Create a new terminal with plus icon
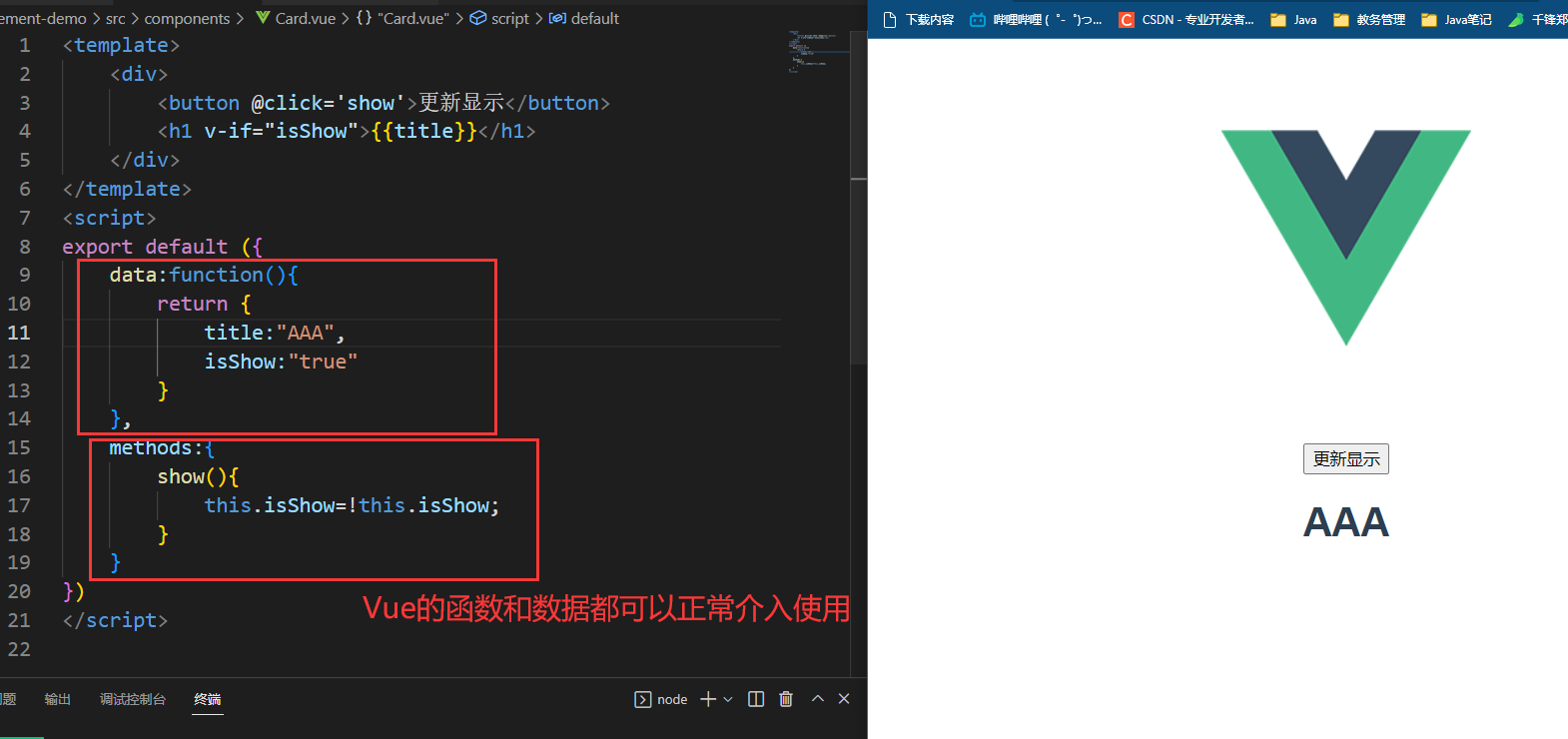 point(708,699)
